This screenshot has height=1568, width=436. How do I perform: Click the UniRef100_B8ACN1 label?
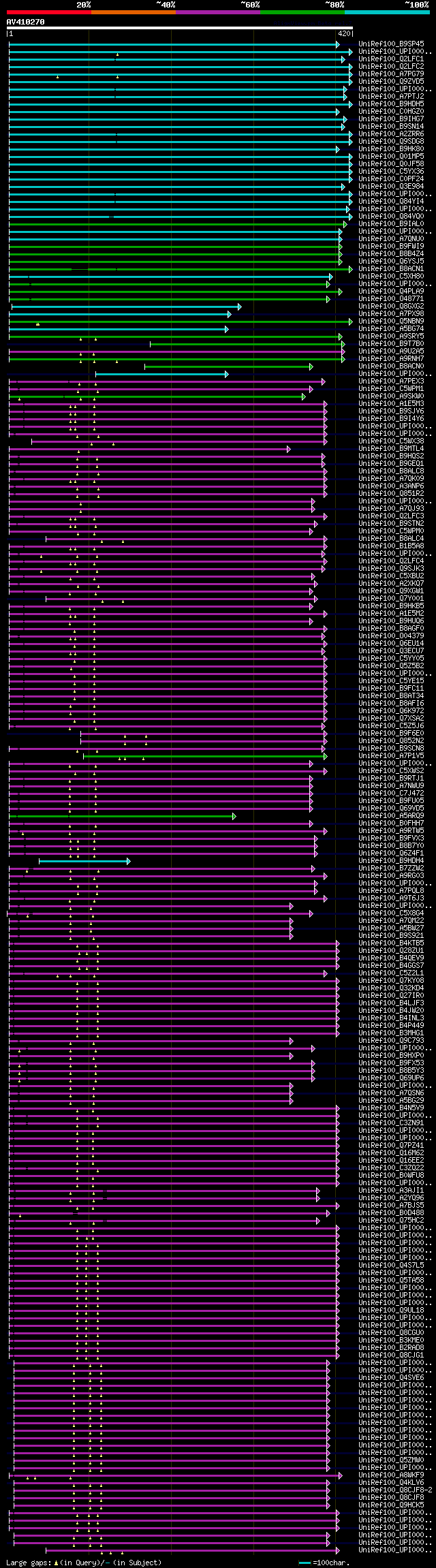click(392, 269)
